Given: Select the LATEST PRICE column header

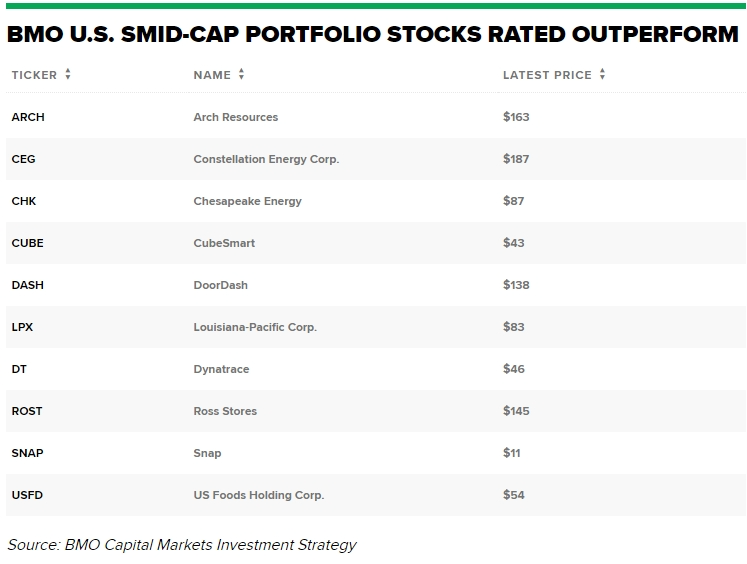Looking at the screenshot, I should click(x=547, y=75).
